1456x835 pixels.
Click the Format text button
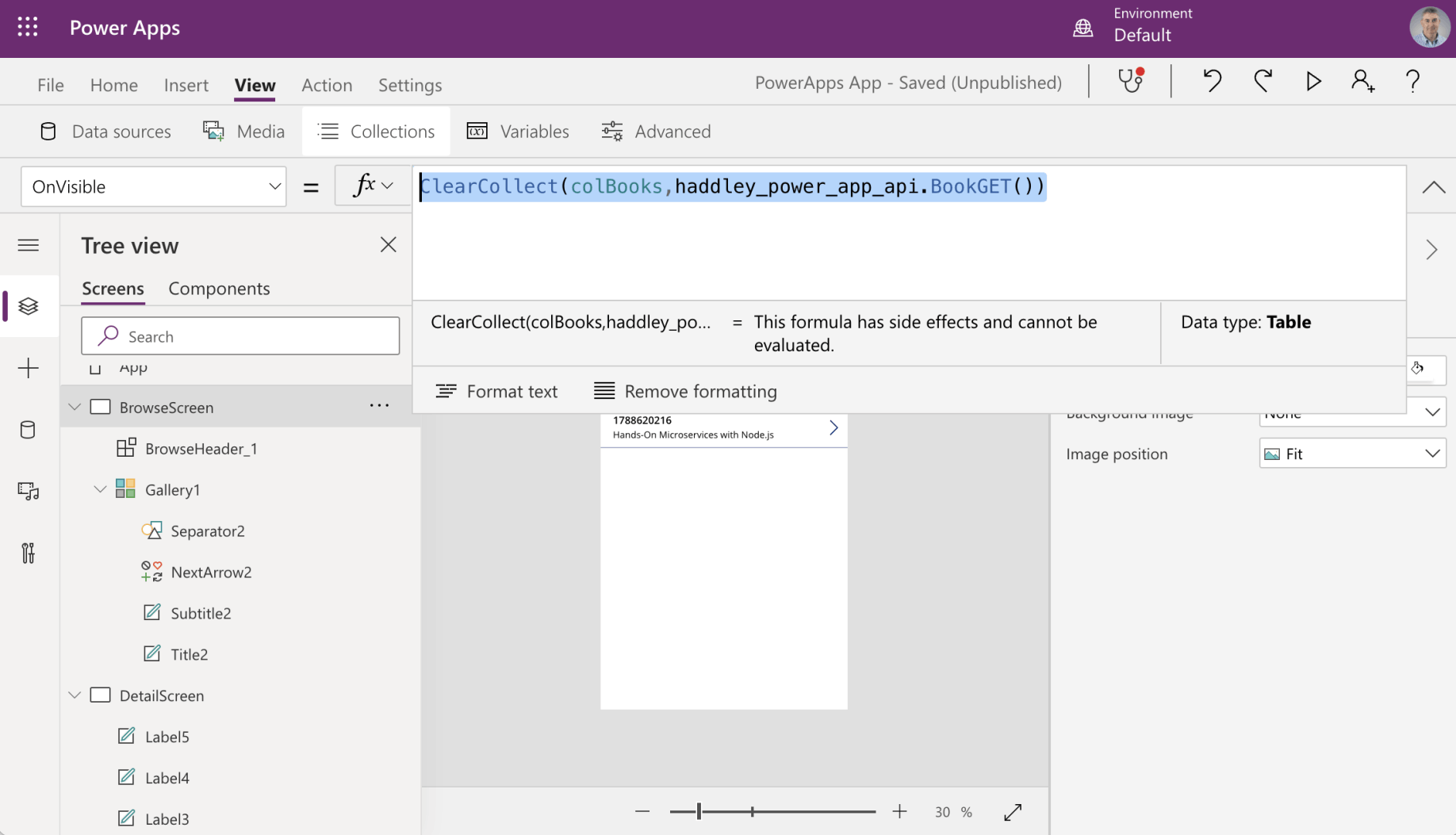click(x=496, y=391)
